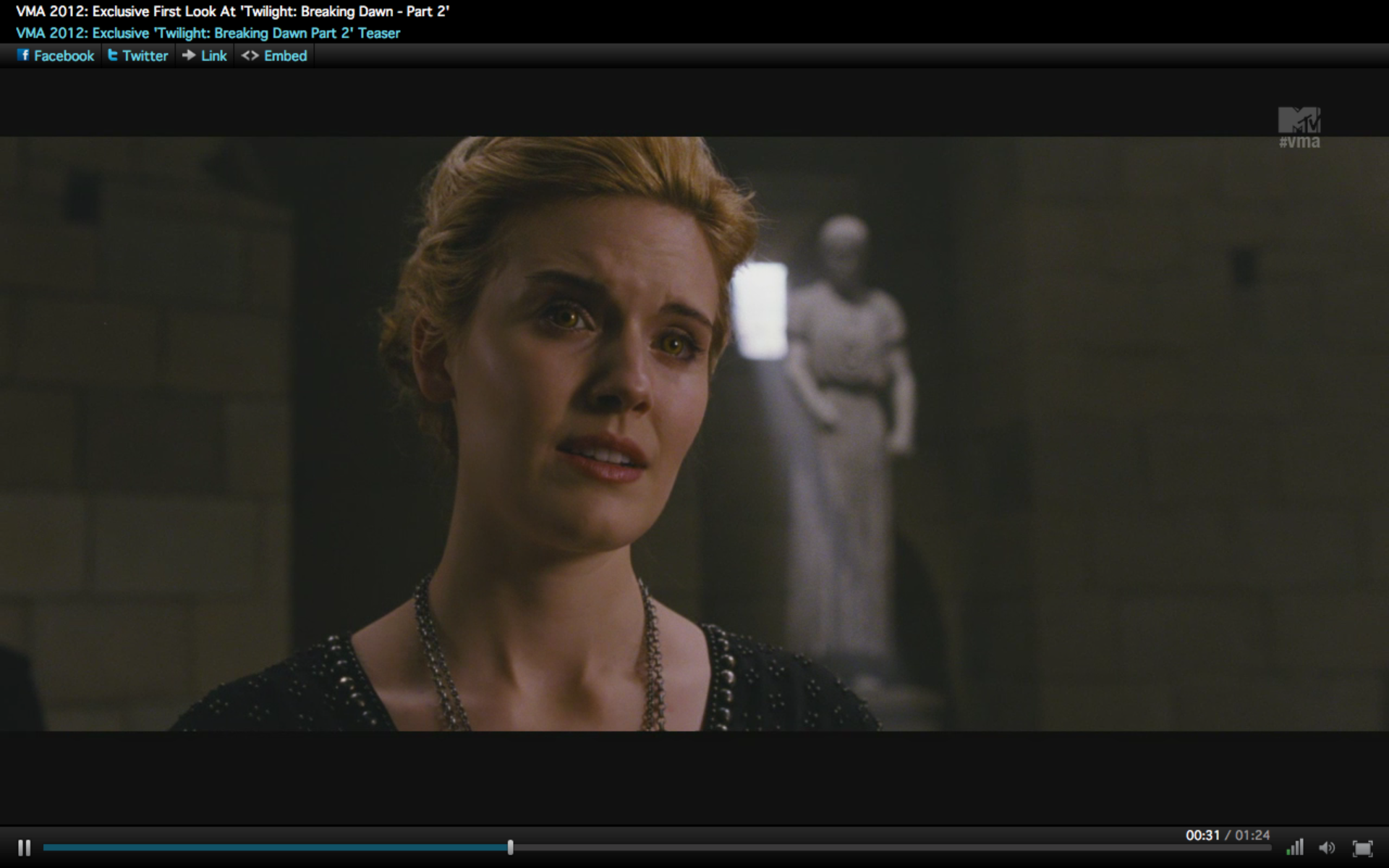Click the MTV logo watermark
The image size is (1389, 868).
tap(1299, 119)
